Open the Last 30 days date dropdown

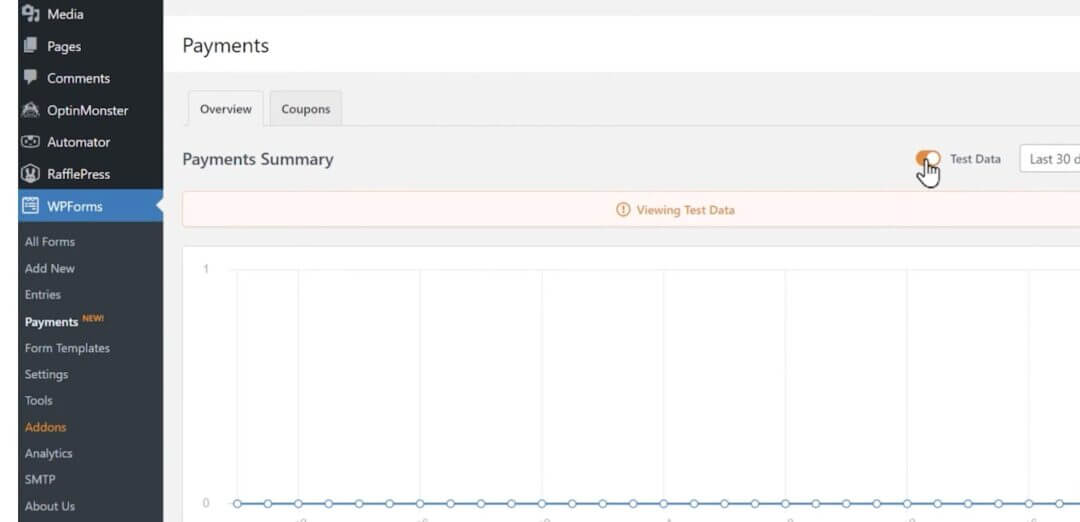point(1050,159)
